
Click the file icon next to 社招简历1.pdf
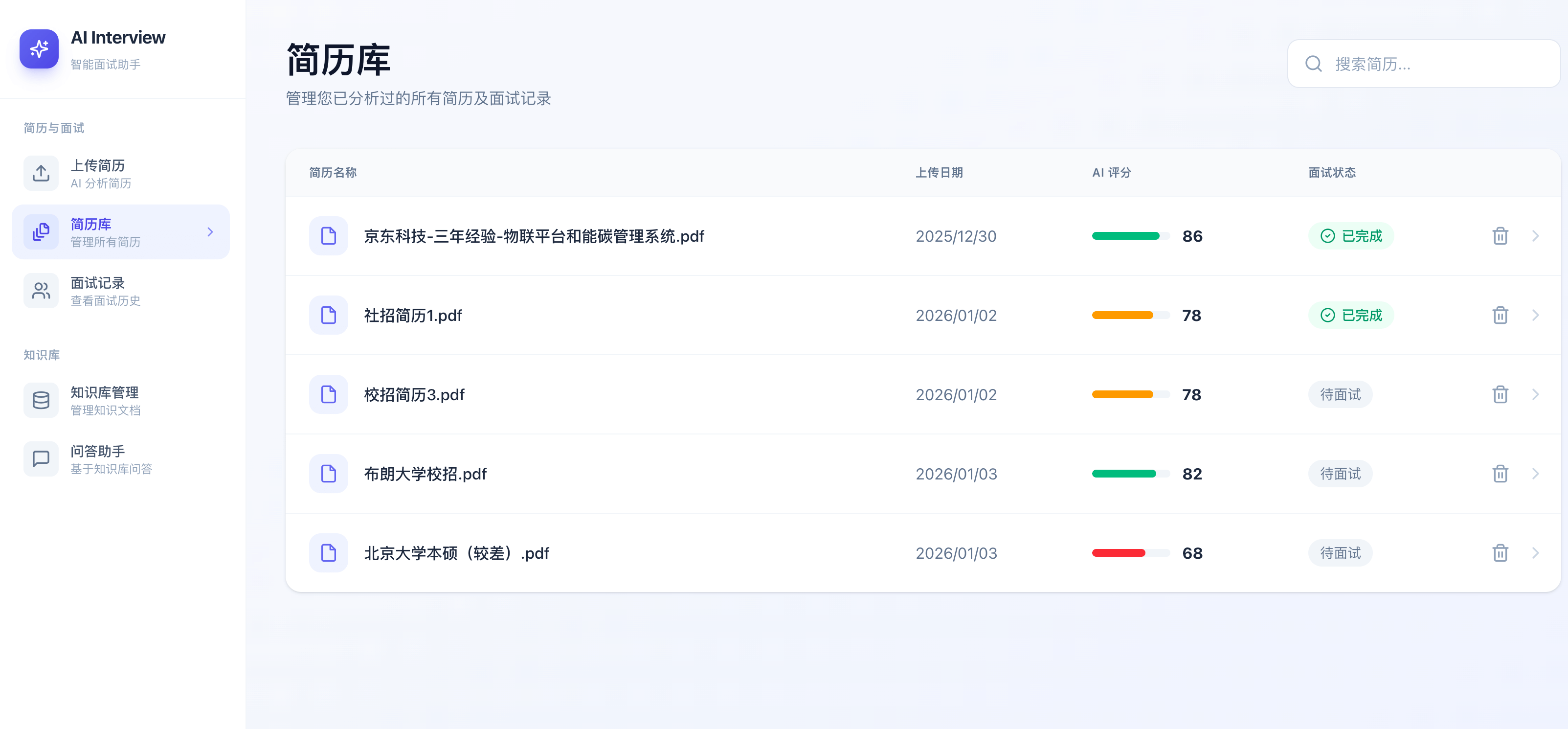328,315
